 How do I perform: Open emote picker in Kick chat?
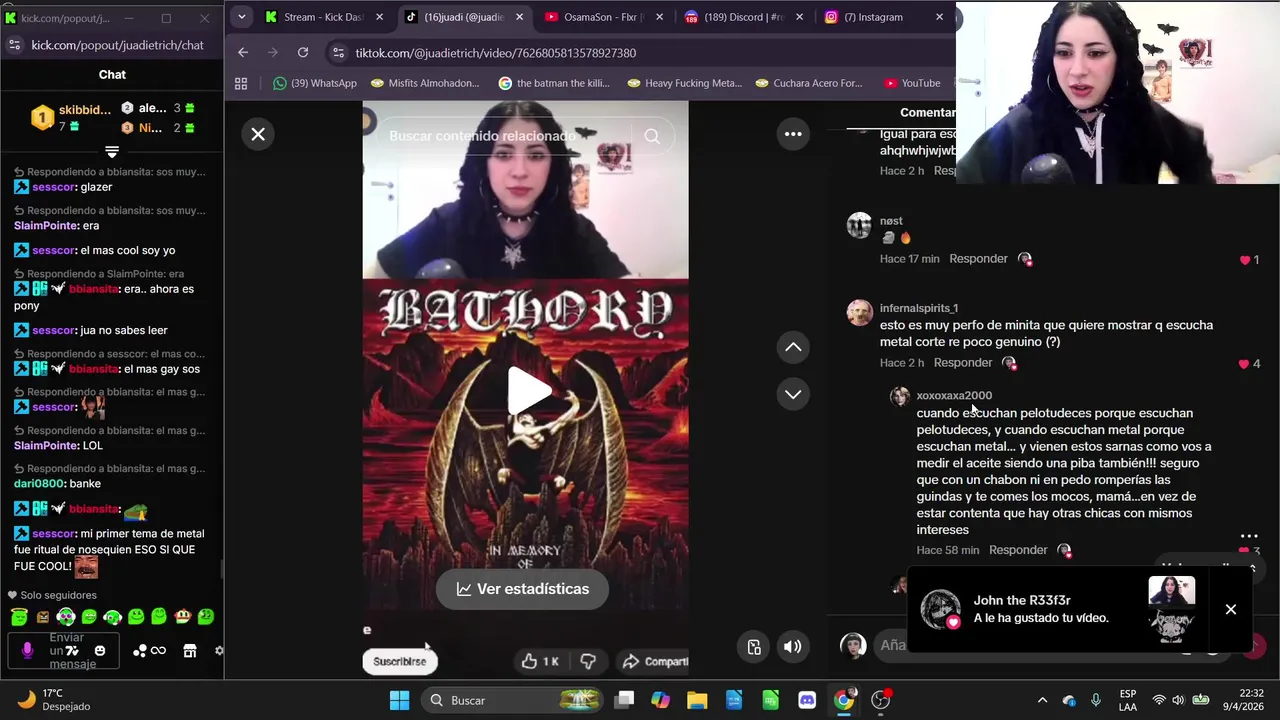[99, 651]
